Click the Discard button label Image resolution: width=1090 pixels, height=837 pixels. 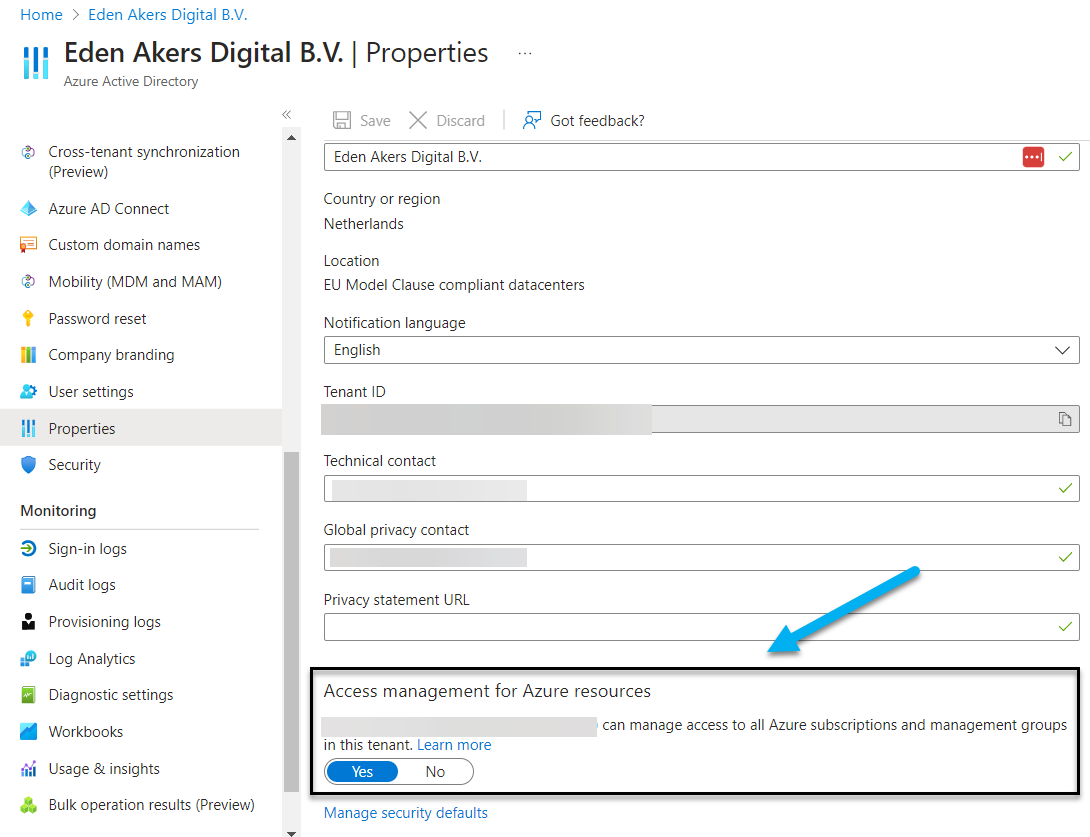(x=460, y=121)
